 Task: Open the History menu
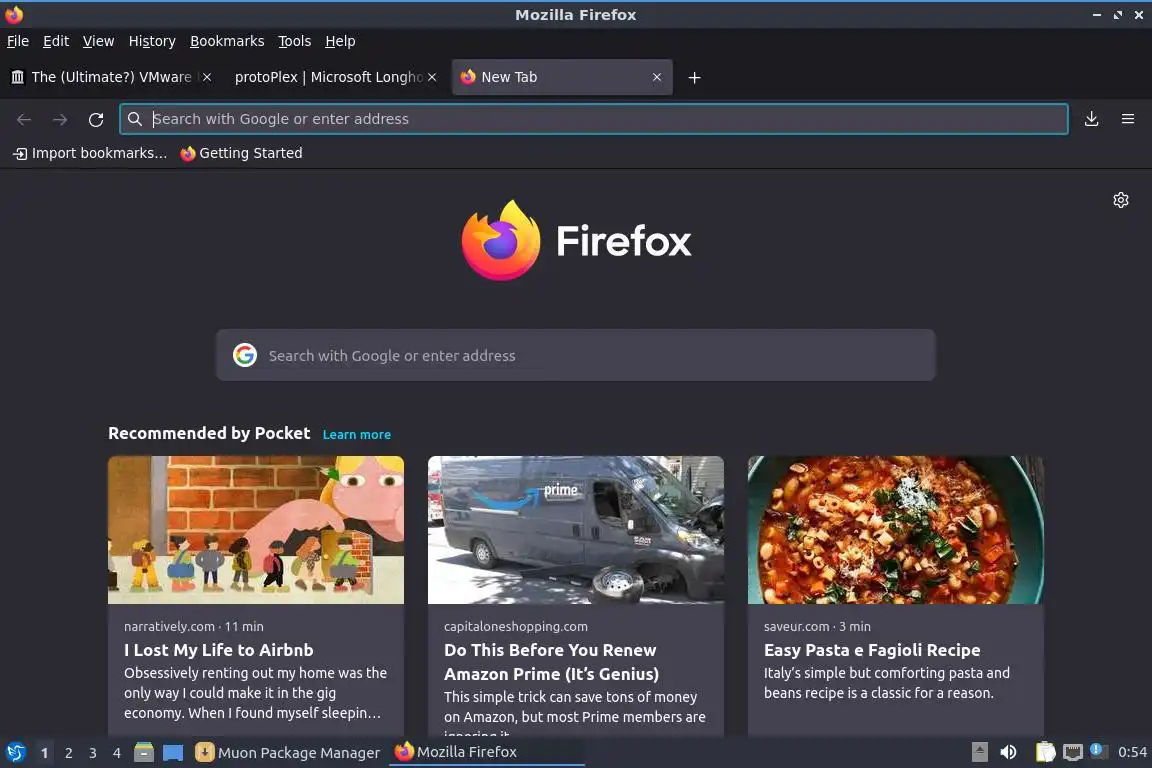coord(152,41)
